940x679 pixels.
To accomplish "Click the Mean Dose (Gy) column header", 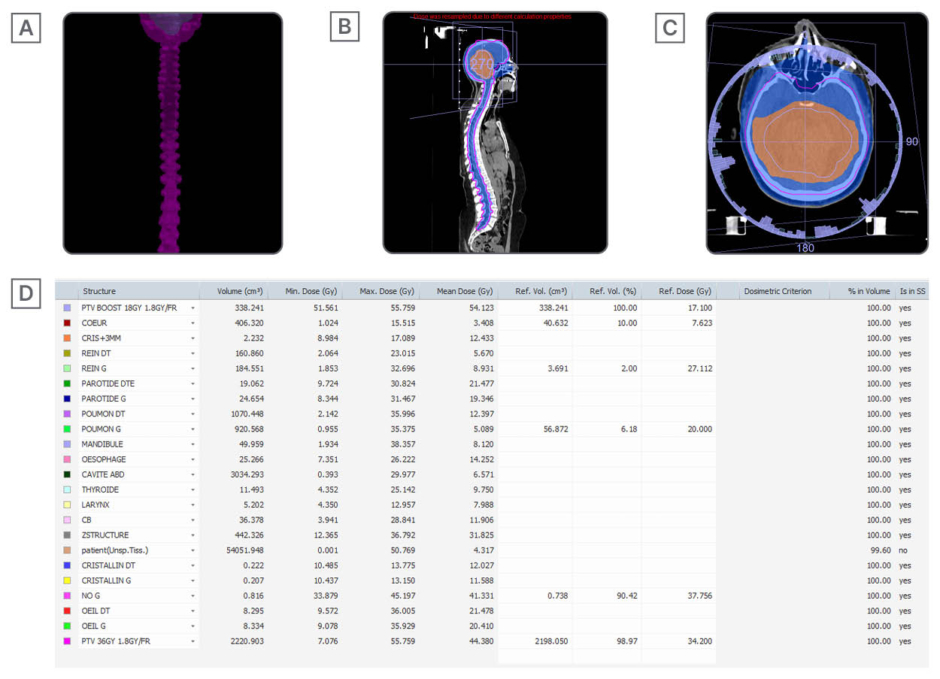I will (464, 292).
